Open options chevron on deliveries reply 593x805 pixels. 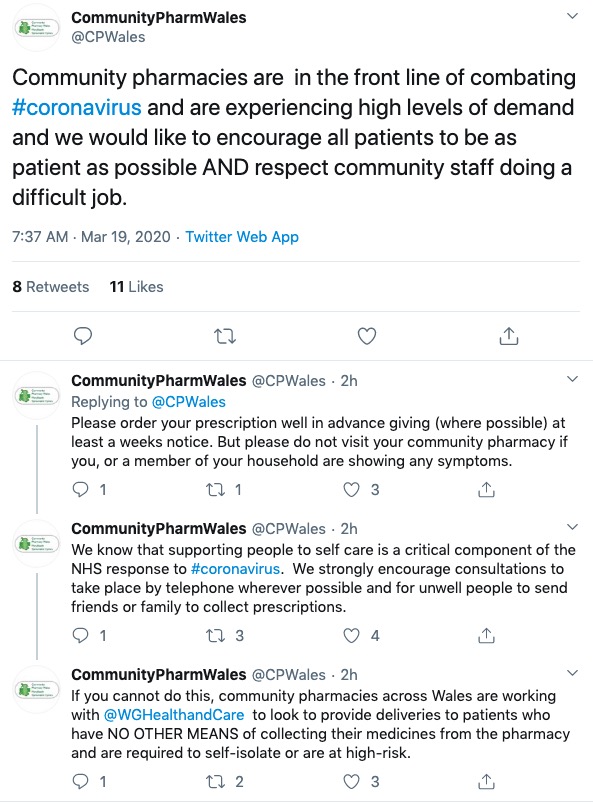(572, 673)
